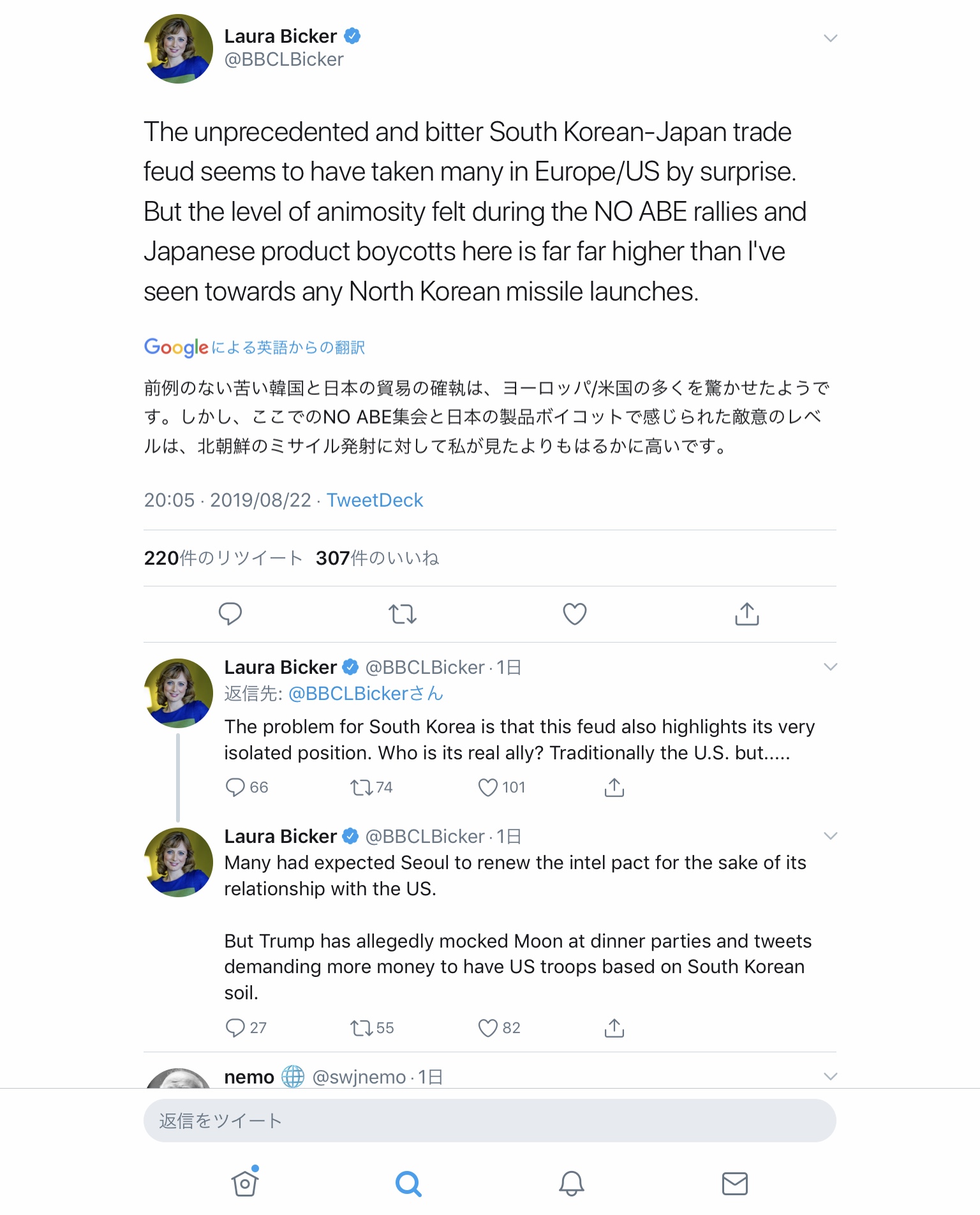The width and height of the screenshot is (980, 1215).
Task: Reply to the tweet with 66 replies
Action: pyautogui.click(x=235, y=787)
